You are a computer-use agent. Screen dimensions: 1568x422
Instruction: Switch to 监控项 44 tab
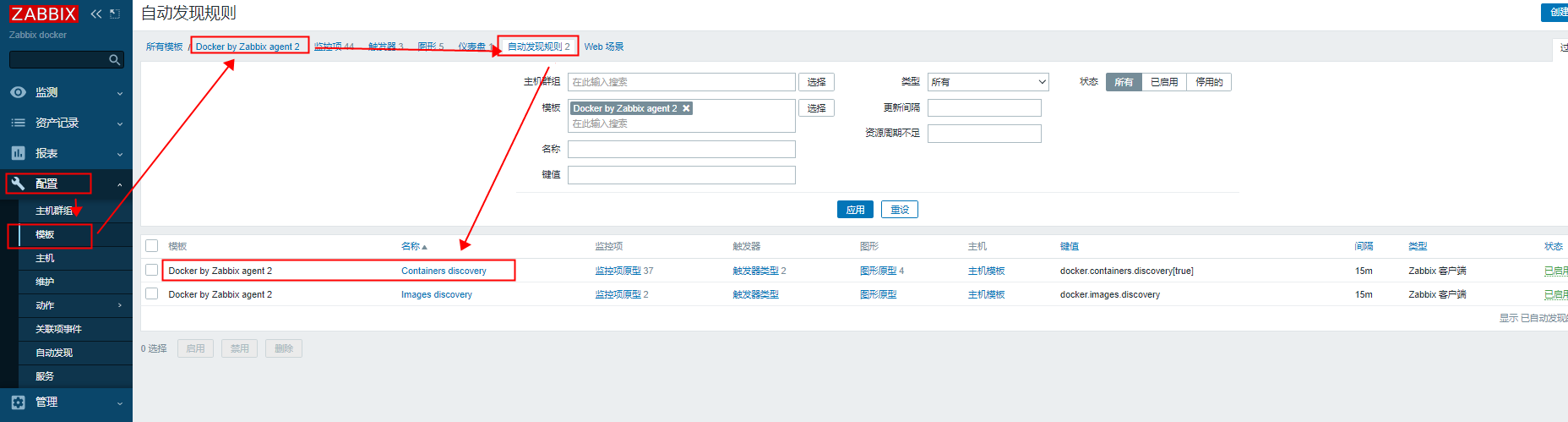335,47
